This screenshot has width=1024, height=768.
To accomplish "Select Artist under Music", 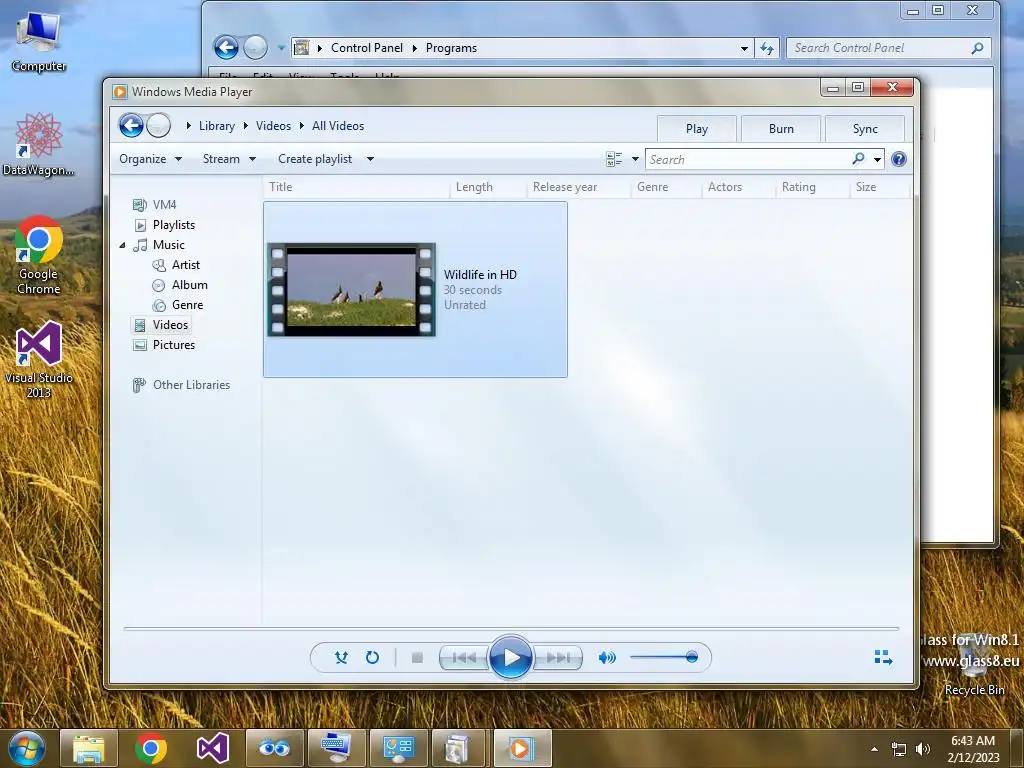I will point(185,264).
